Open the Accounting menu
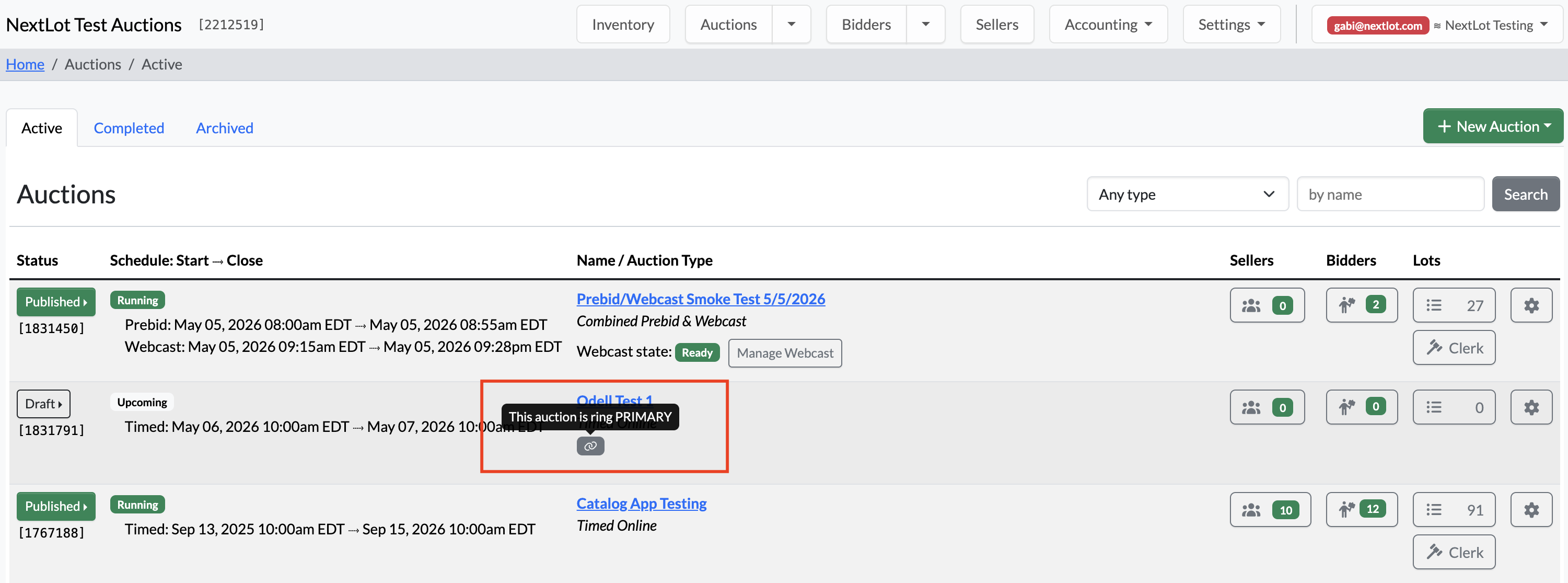The image size is (1568, 583). [x=1108, y=25]
